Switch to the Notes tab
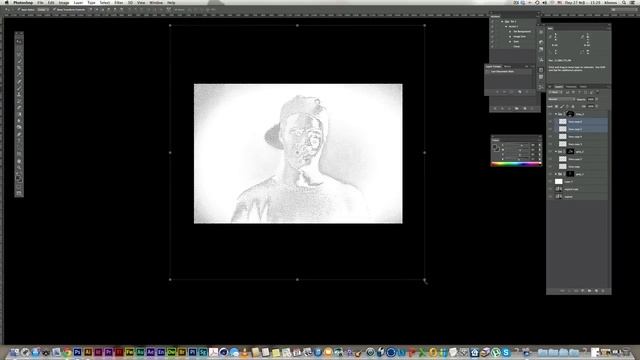This screenshot has height=360, width=640. [x=507, y=66]
